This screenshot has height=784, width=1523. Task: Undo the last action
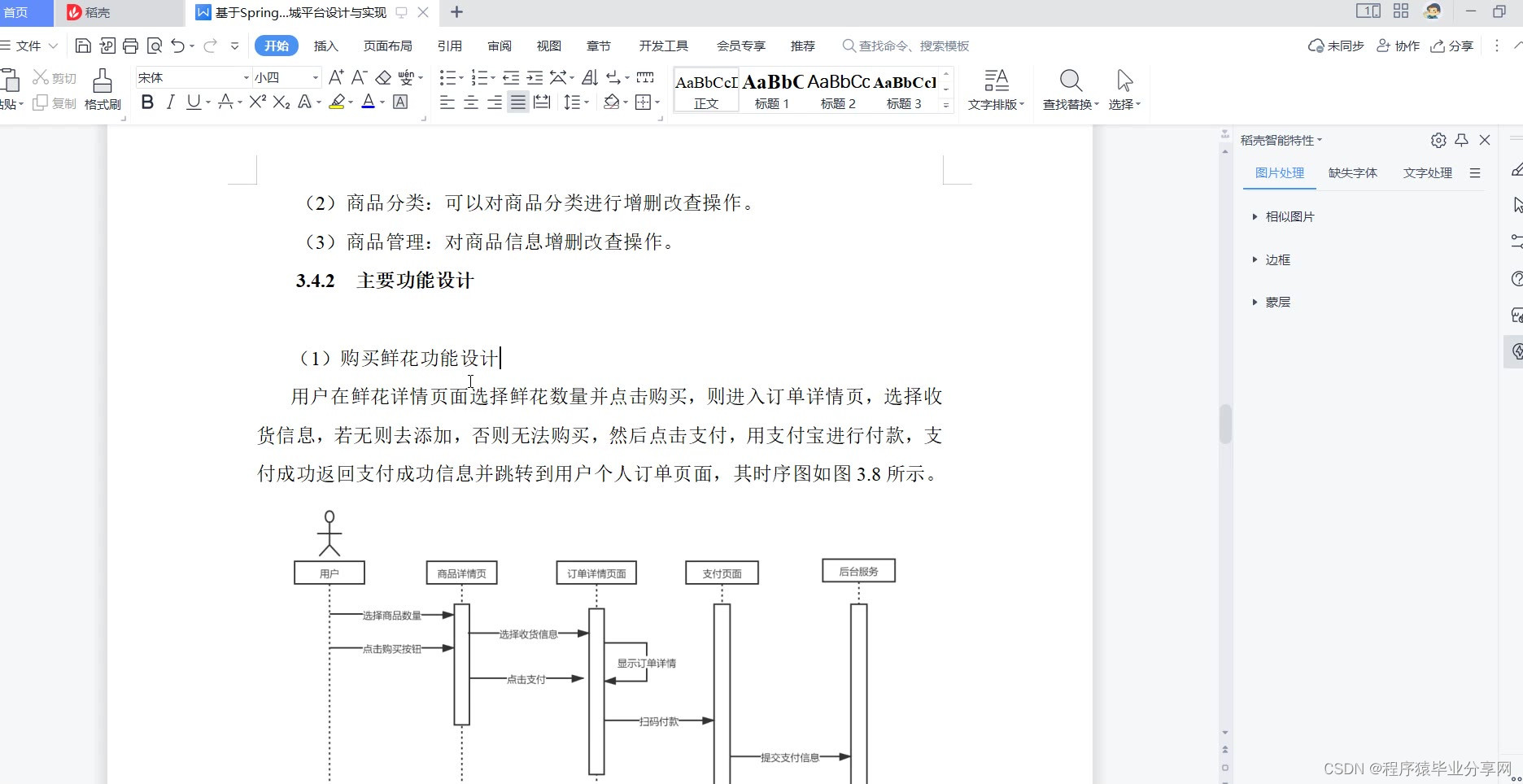[x=178, y=46]
